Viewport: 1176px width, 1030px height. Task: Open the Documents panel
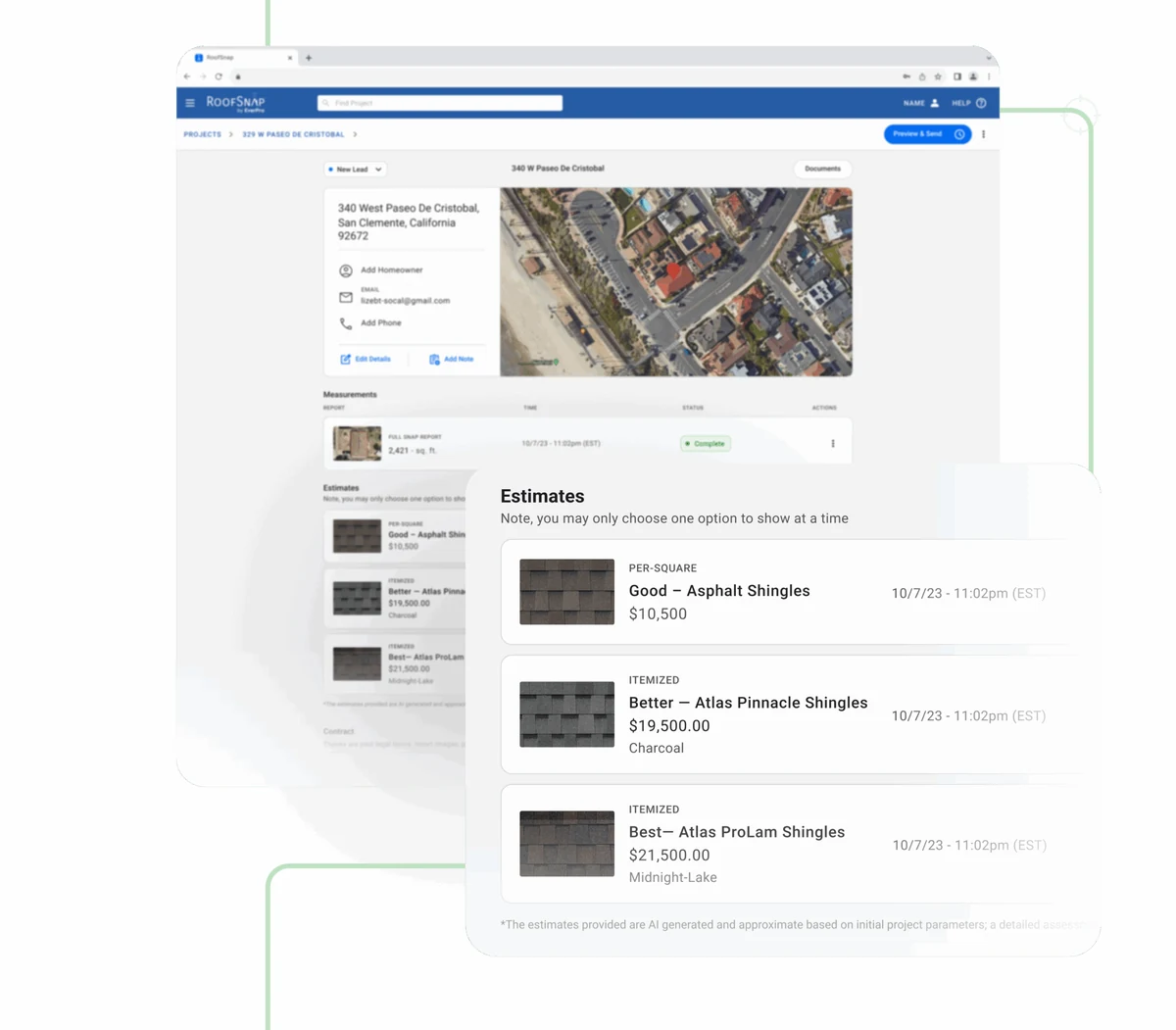(822, 169)
